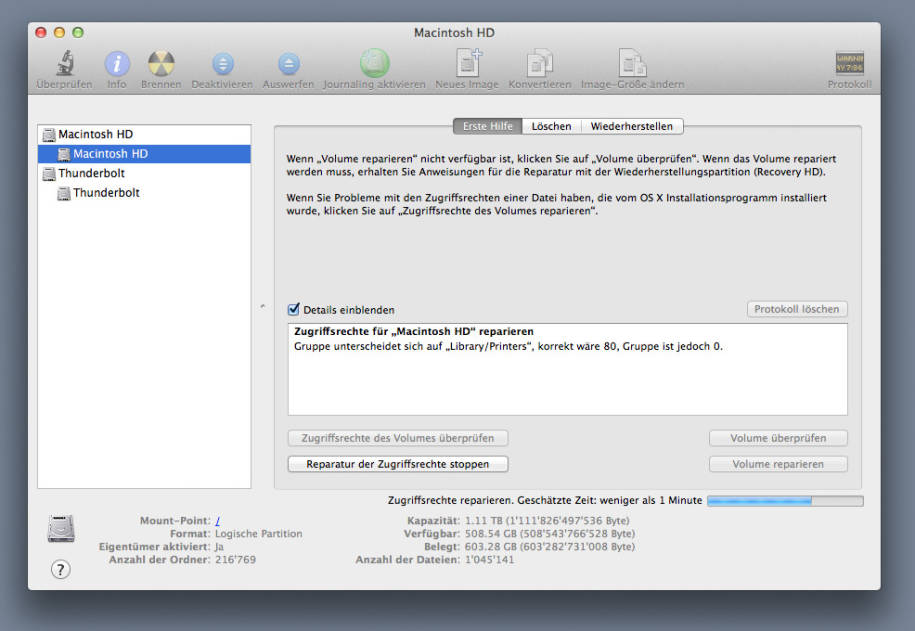Click the Belegt value 603.28 GB

[550, 547]
